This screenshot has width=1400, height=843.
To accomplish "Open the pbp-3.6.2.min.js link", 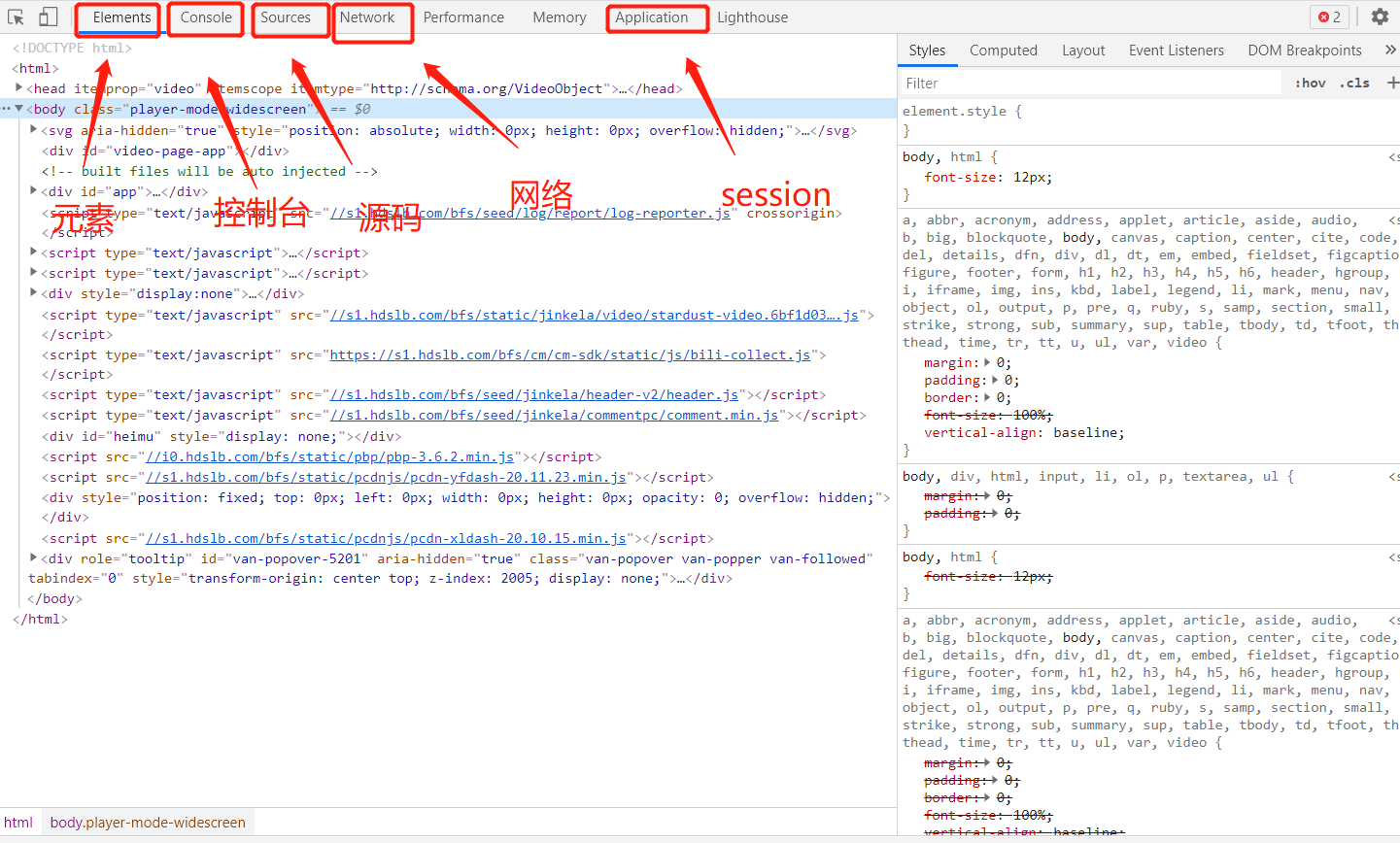I will [329, 456].
